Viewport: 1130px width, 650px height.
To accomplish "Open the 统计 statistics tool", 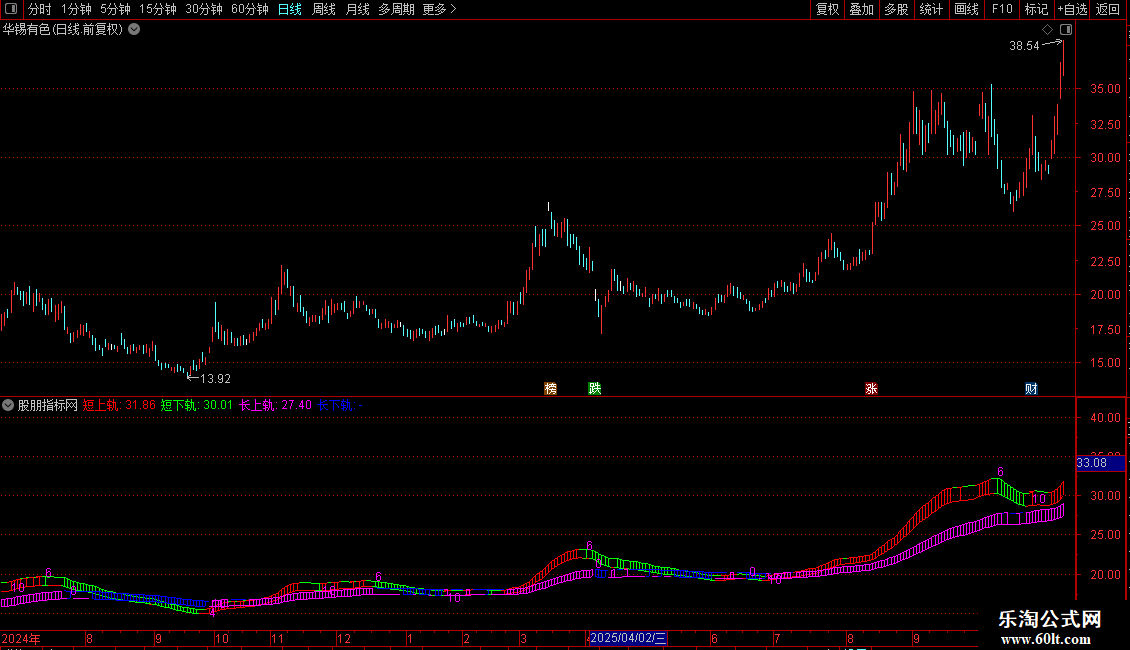I will tap(931, 9).
